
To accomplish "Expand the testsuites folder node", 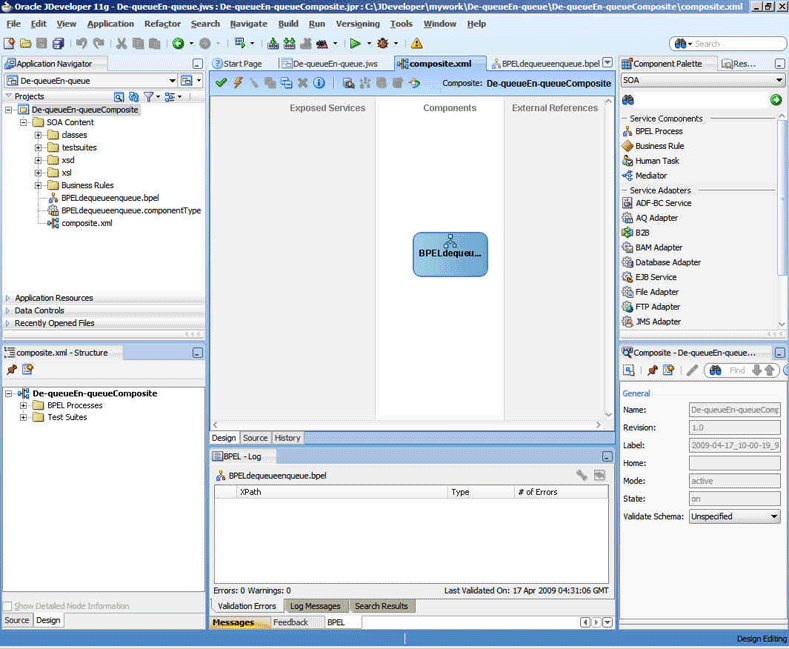I will click(38, 147).
